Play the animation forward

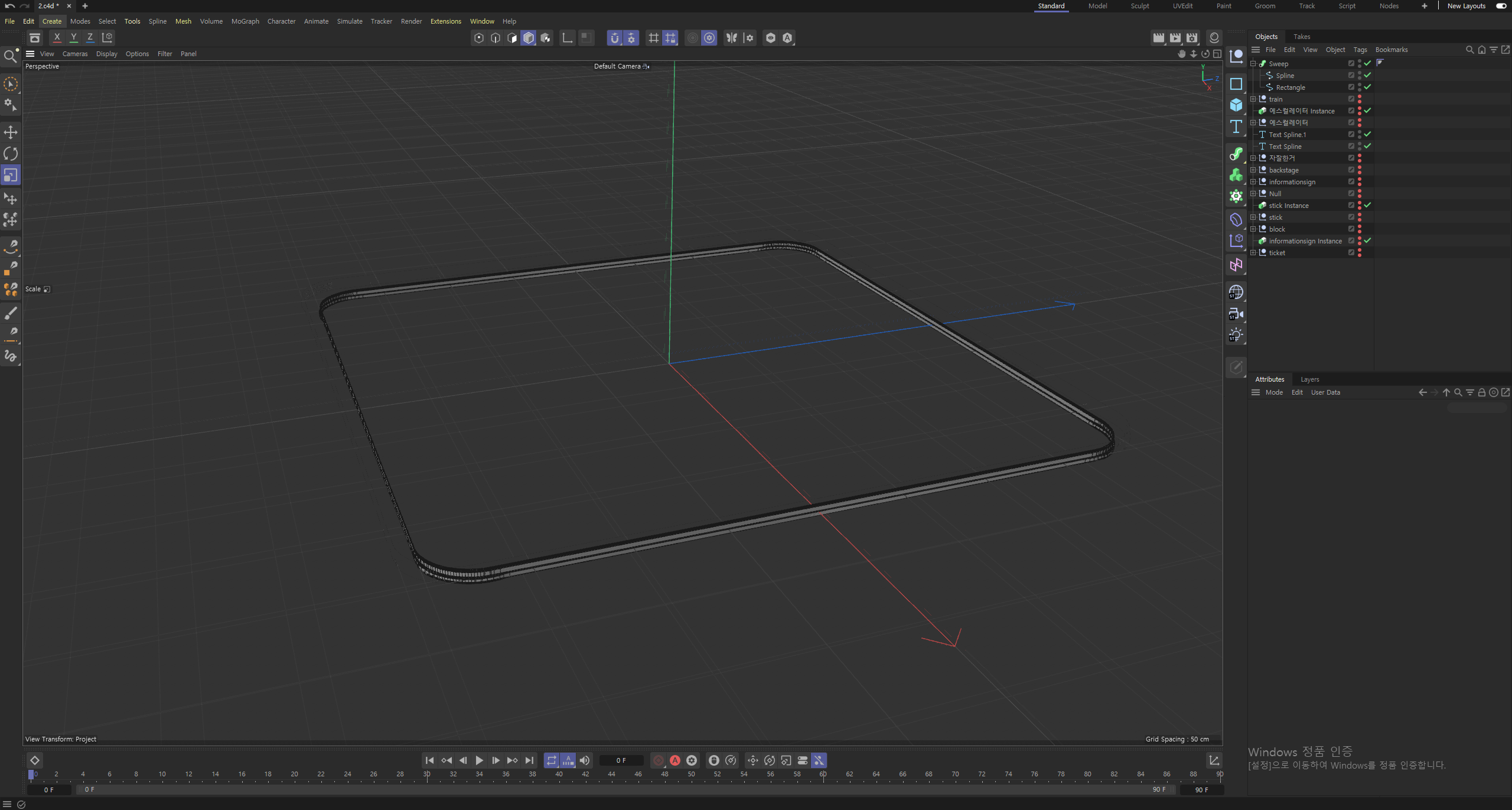click(480, 760)
